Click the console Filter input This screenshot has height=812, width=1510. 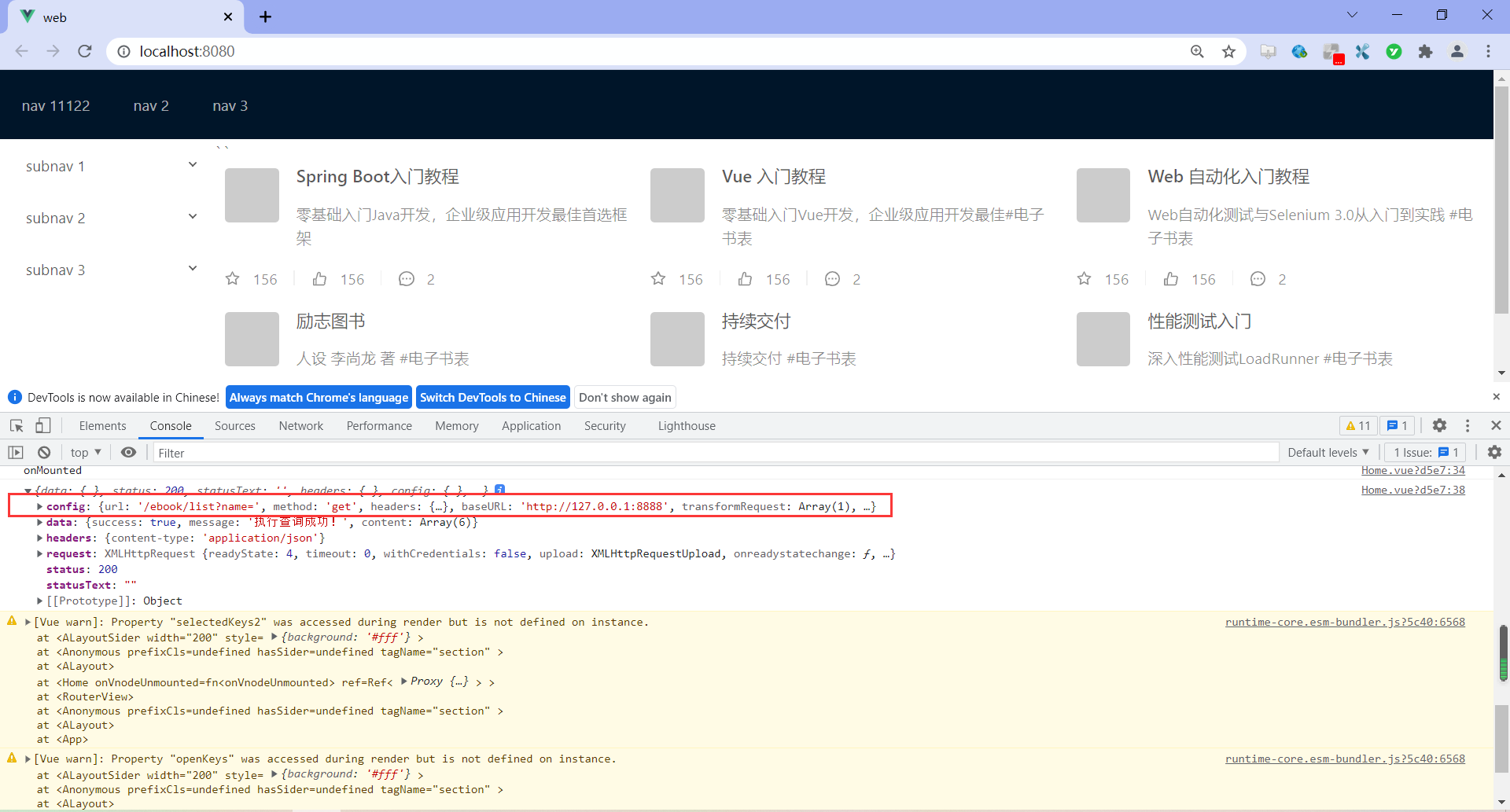pyautogui.click(x=716, y=452)
